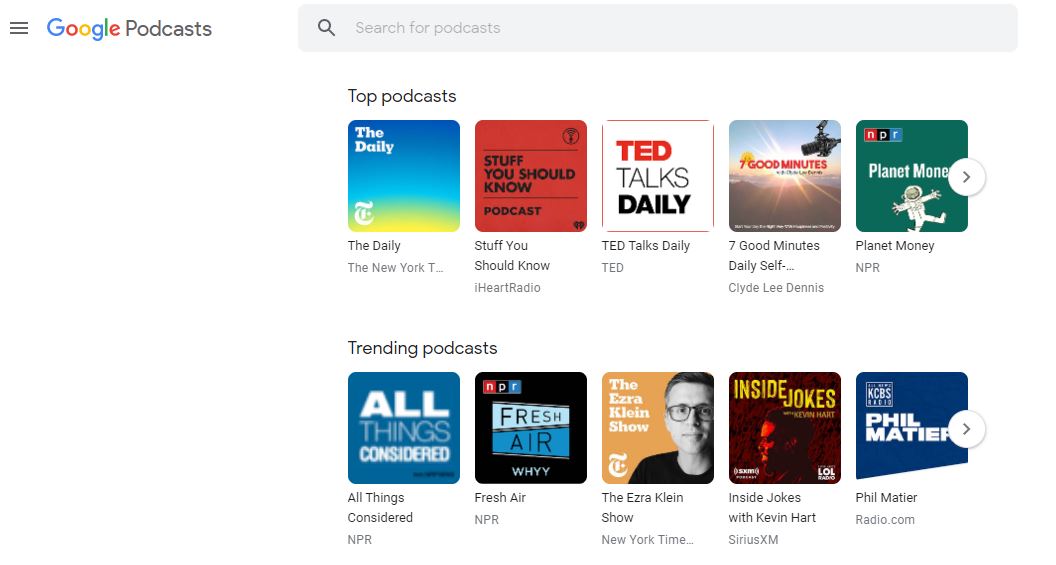Click 'Inside Jokes with Kevin Hart' title

coord(772,508)
